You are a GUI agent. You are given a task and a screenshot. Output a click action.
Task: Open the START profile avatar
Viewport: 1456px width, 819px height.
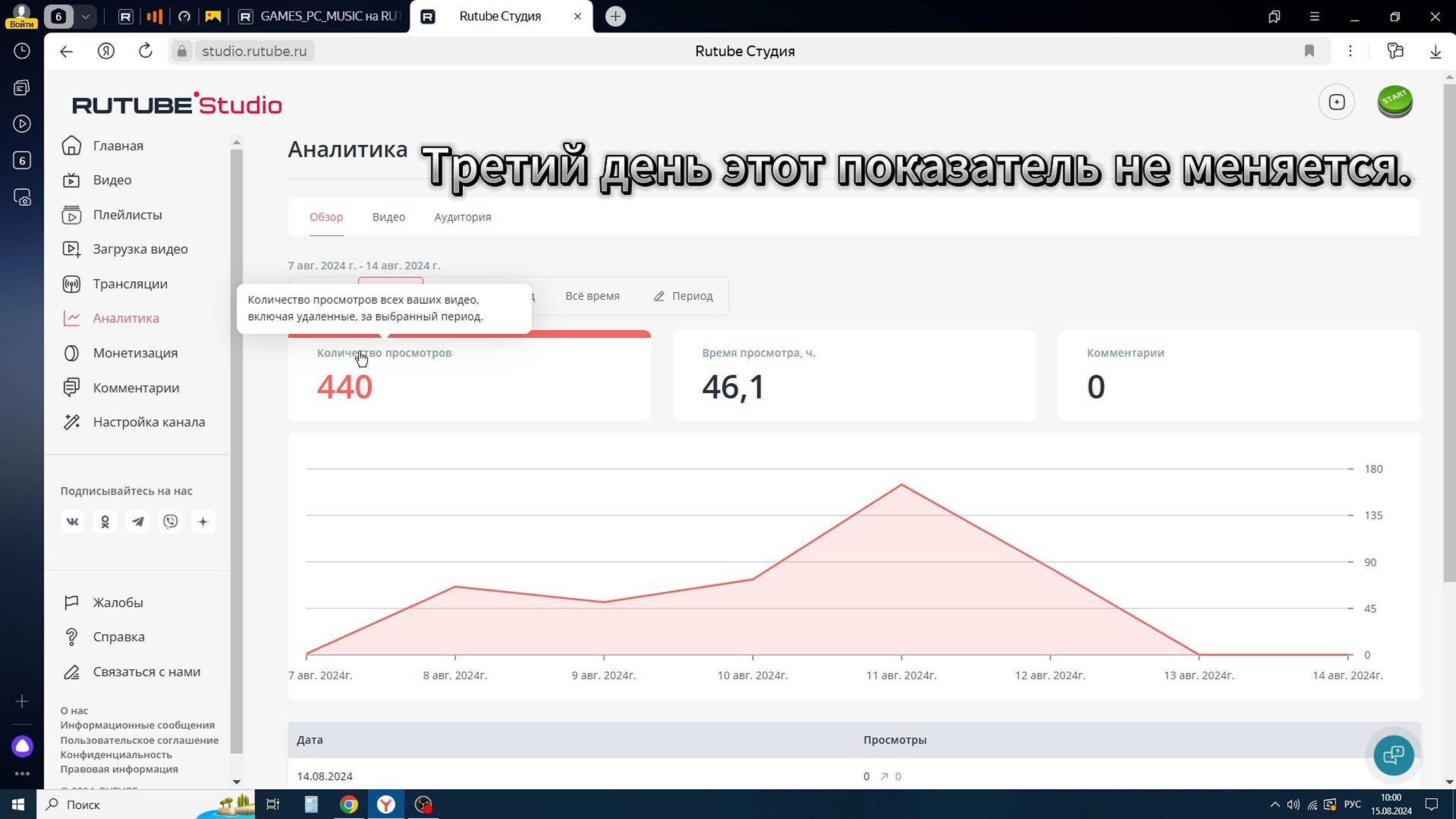click(1395, 102)
